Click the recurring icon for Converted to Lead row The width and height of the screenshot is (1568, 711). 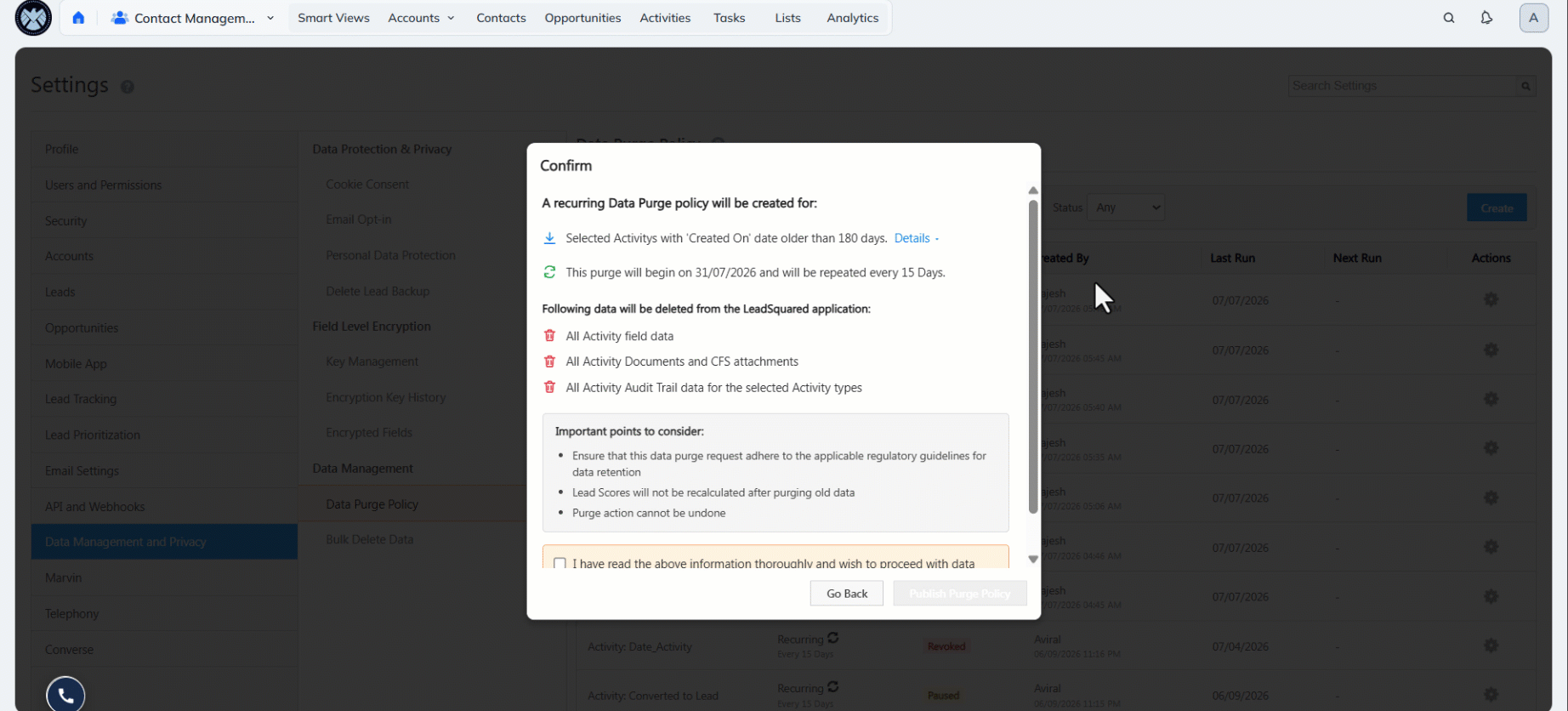[x=833, y=687]
